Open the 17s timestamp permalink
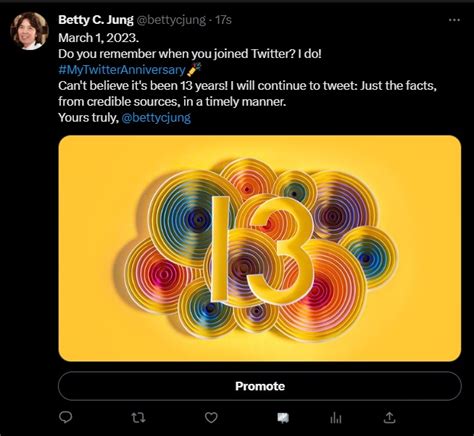The height and width of the screenshot is (436, 474). pyautogui.click(x=223, y=20)
